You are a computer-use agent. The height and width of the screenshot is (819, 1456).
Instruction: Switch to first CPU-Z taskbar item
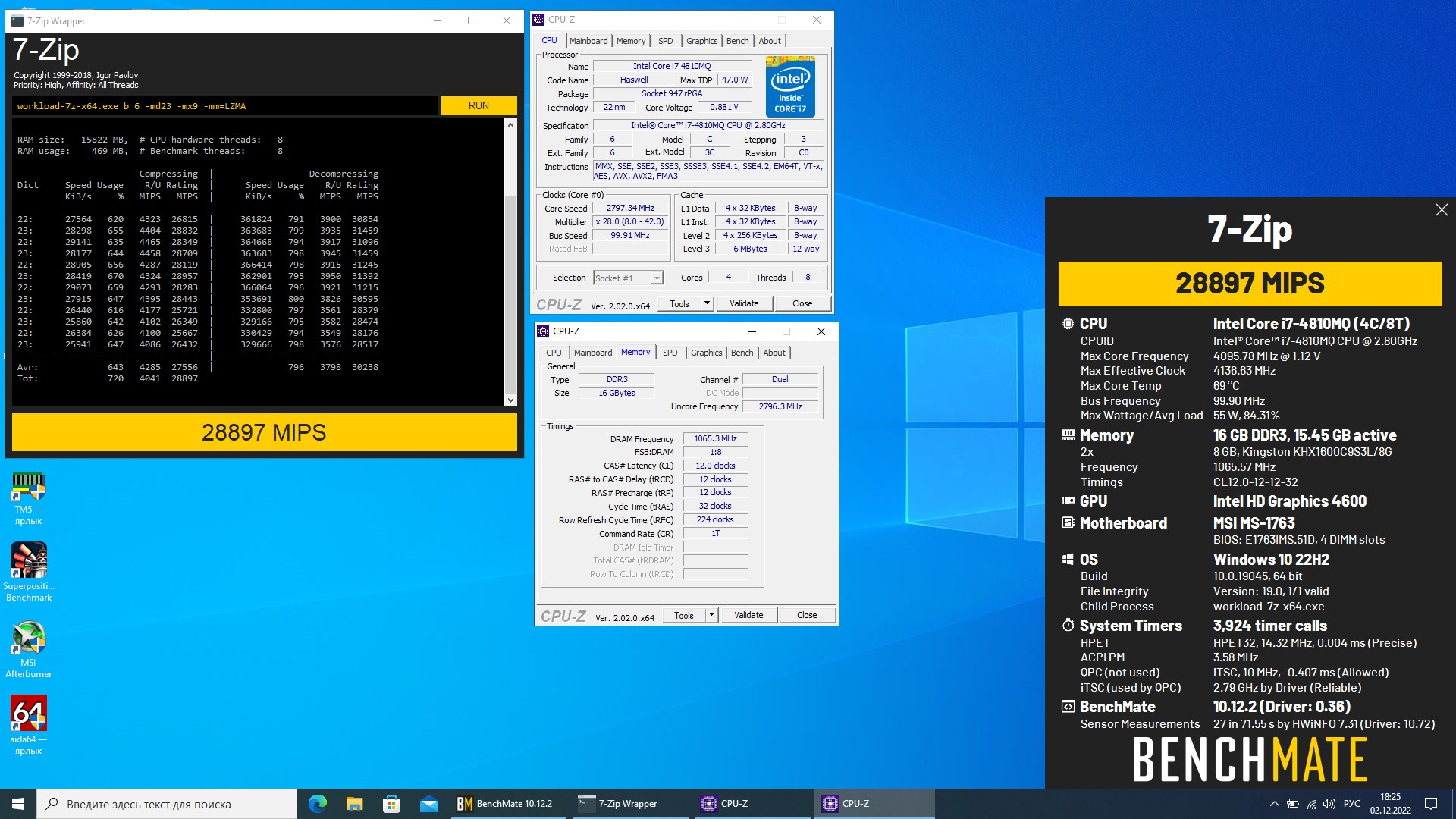(751, 804)
